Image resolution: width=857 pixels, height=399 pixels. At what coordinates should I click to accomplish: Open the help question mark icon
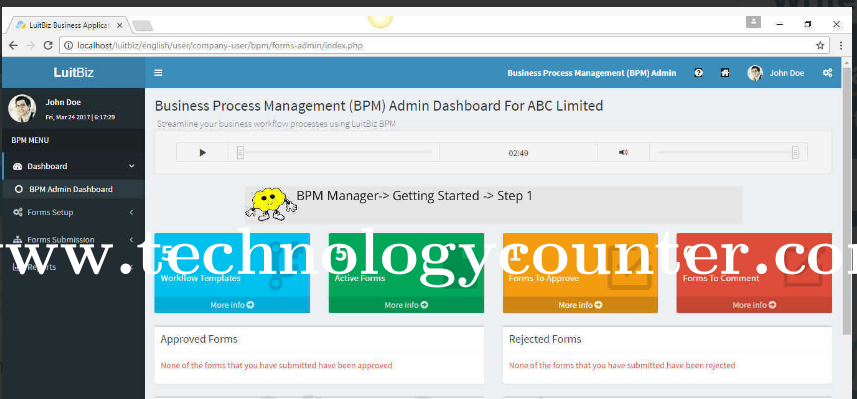698,73
